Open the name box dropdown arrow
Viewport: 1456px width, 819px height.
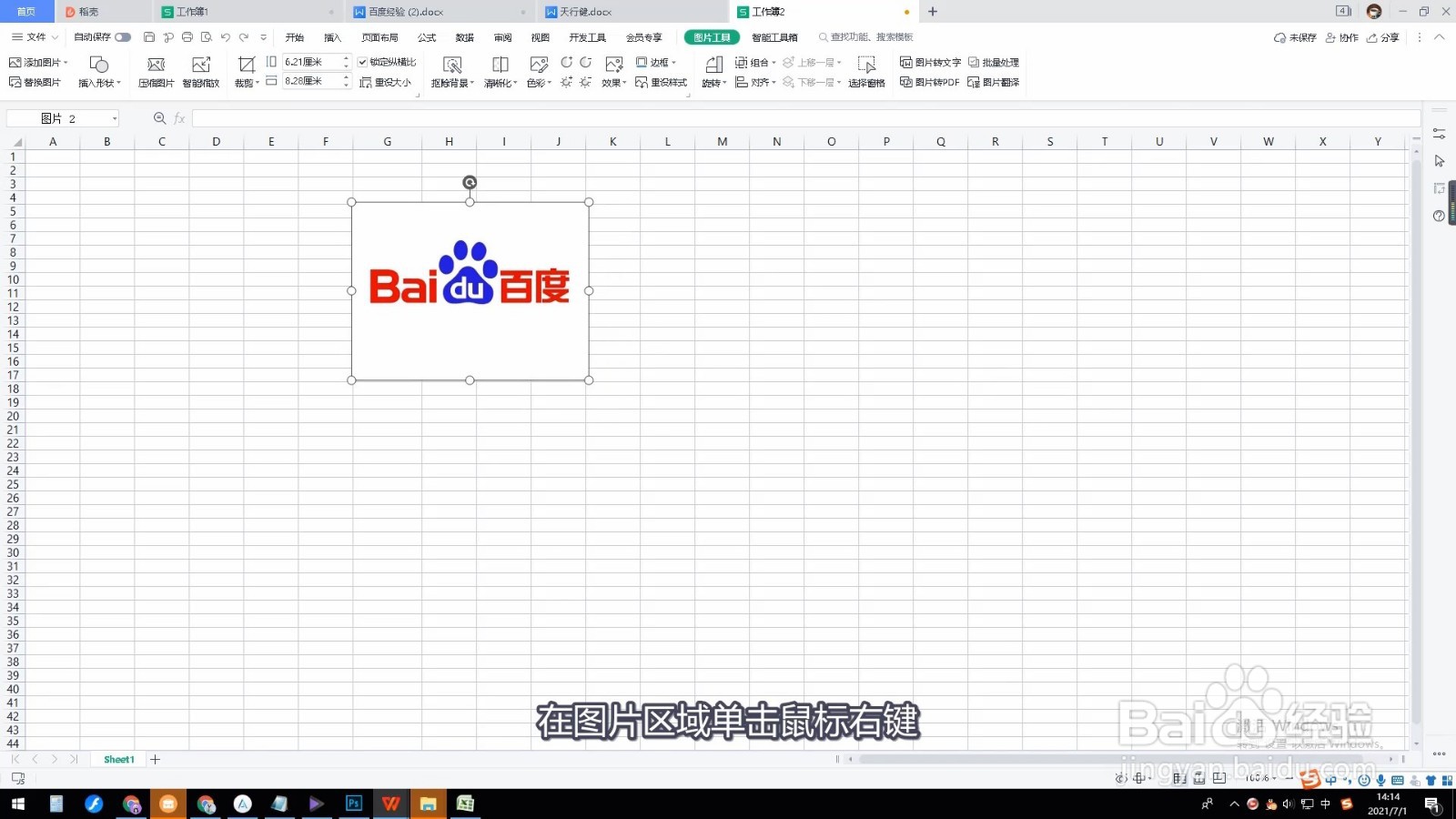pyautogui.click(x=114, y=118)
